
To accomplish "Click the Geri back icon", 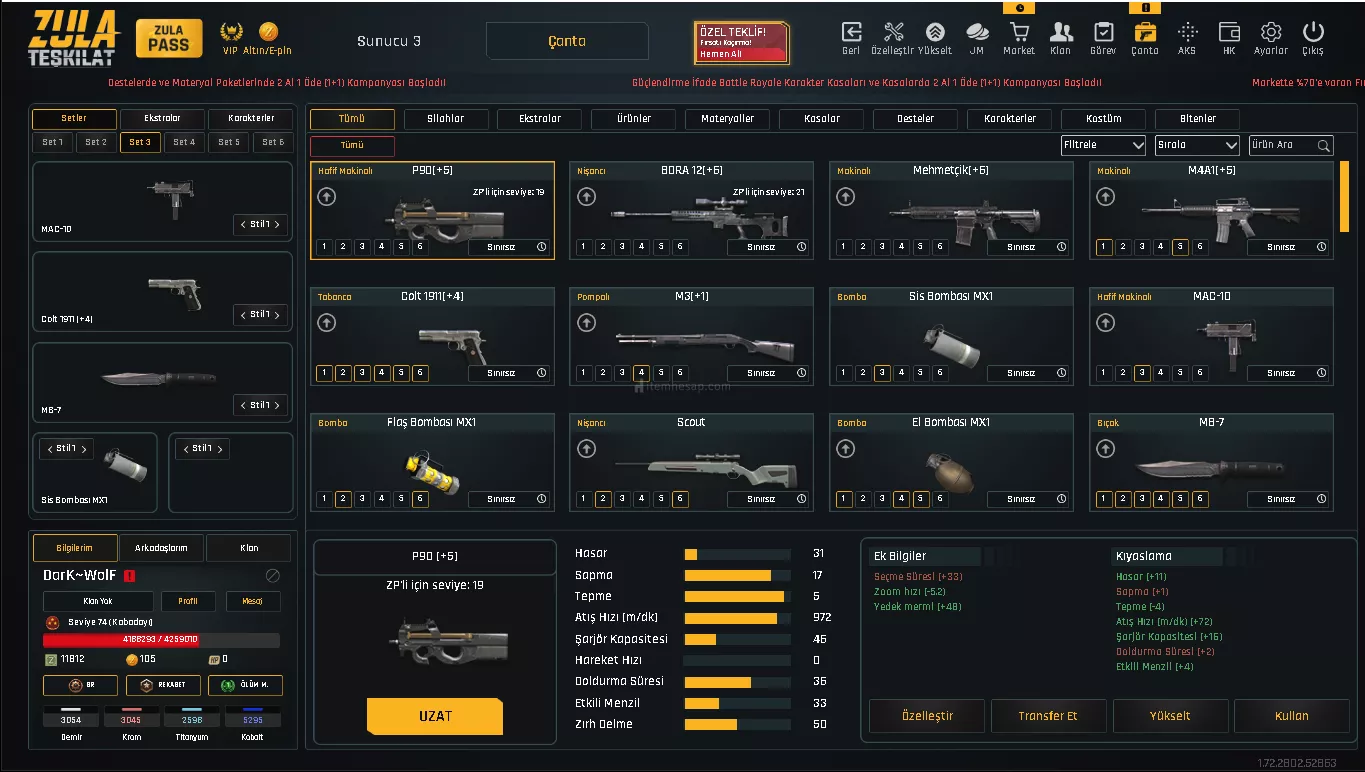I will 851,33.
